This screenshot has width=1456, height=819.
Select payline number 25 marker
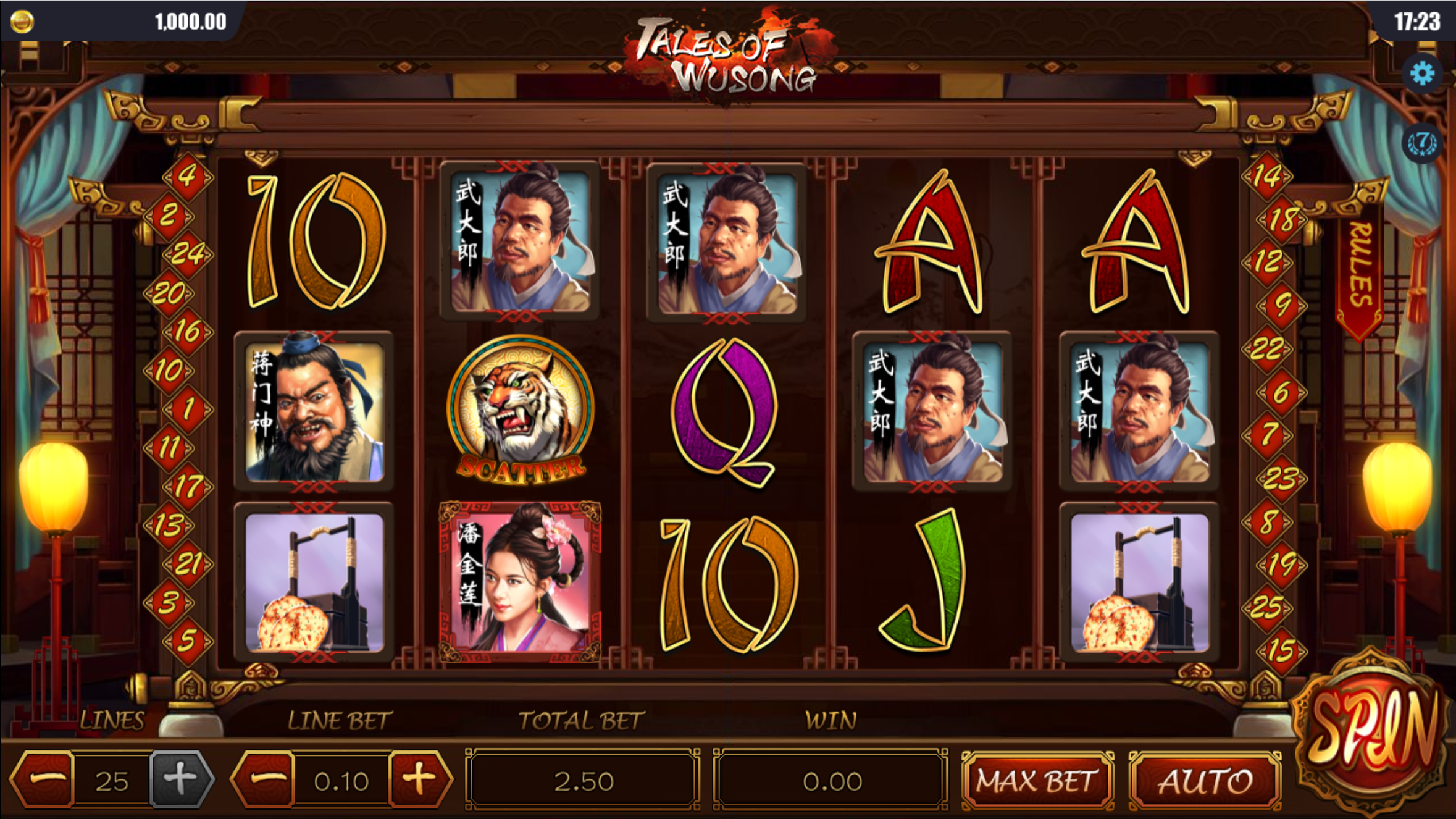click(x=1267, y=607)
